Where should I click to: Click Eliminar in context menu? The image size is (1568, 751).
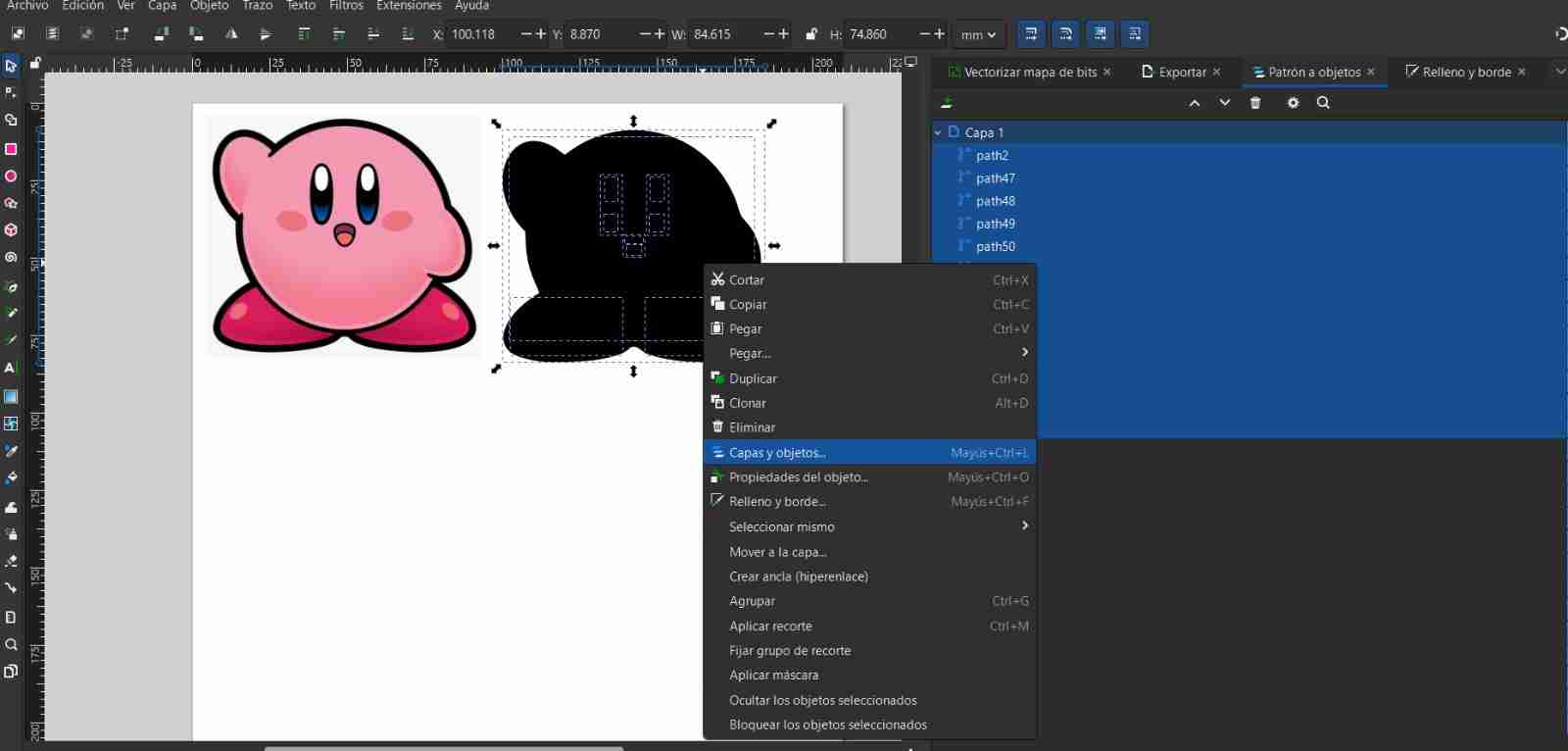(x=869, y=427)
